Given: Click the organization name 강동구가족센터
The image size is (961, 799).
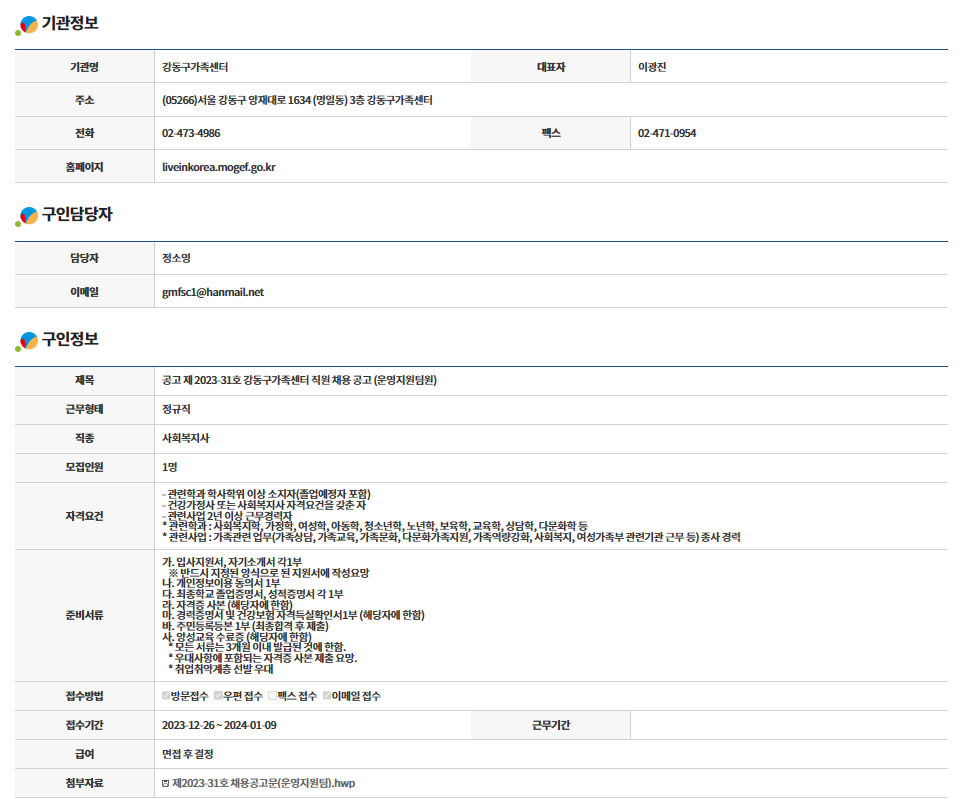Looking at the screenshot, I should click(196, 67).
